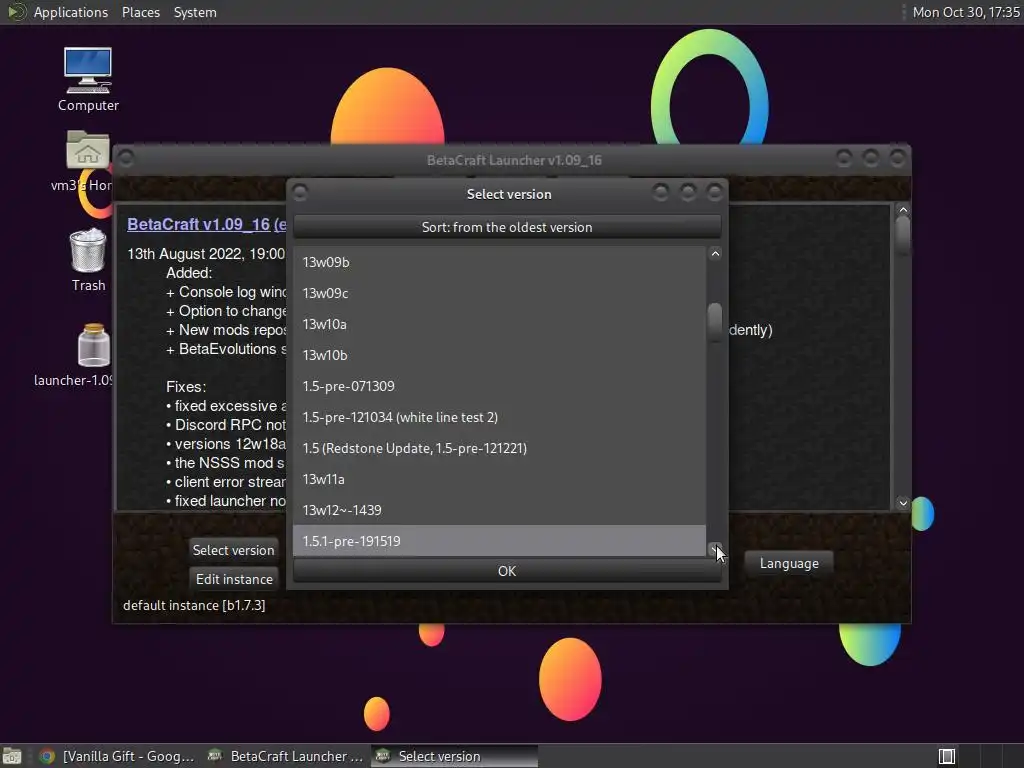Image resolution: width=1024 pixels, height=768 pixels.
Task: Click the Select version button in the launcher
Action: (x=233, y=550)
